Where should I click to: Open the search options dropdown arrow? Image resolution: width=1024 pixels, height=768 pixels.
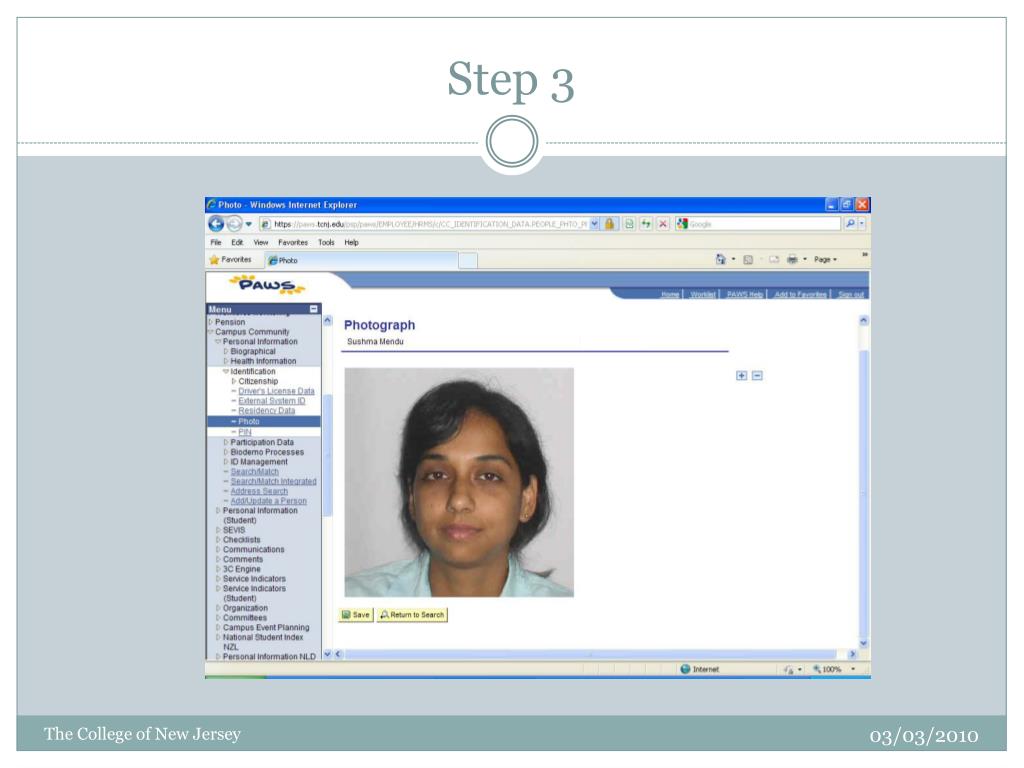click(x=862, y=223)
